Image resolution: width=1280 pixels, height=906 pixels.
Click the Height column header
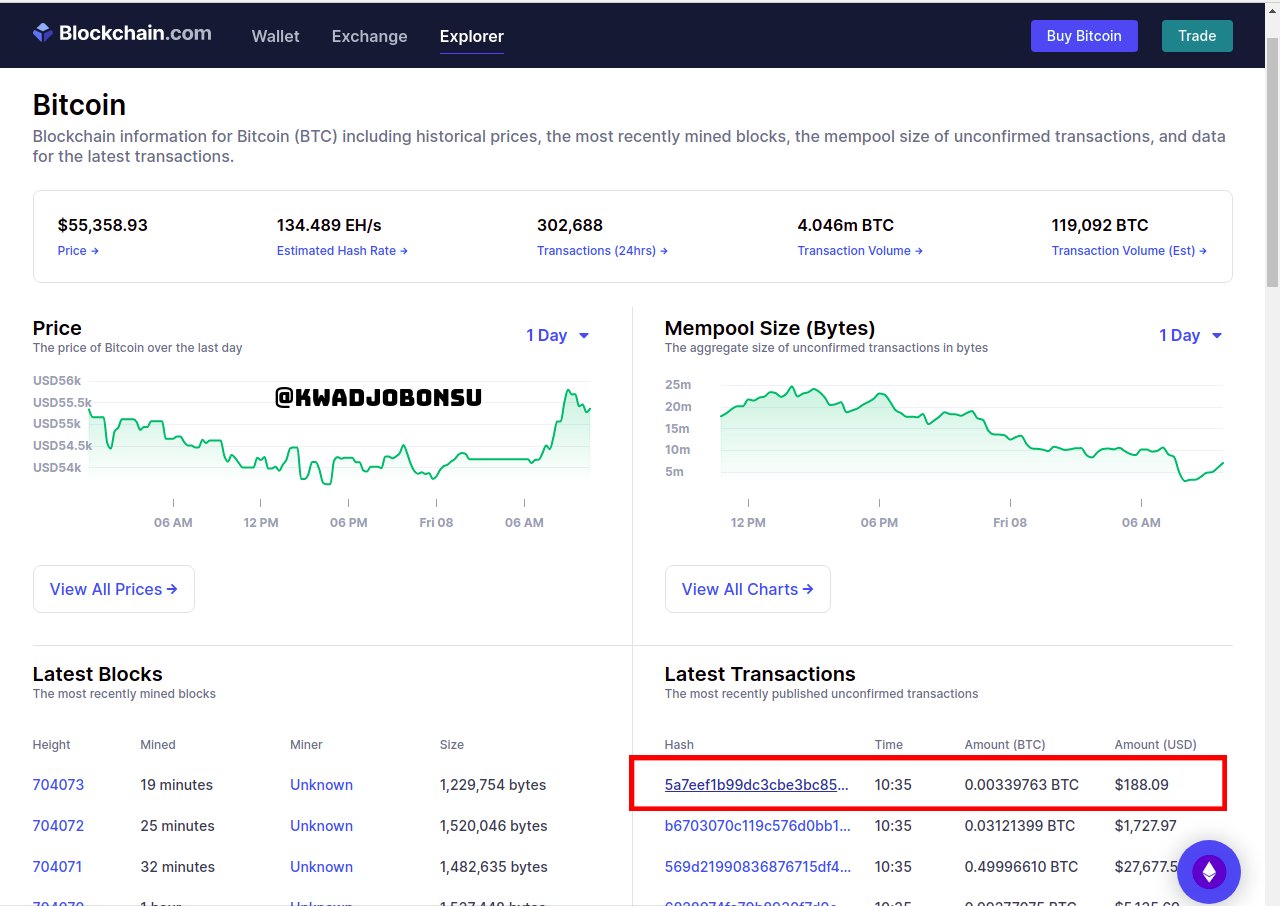[52, 745]
